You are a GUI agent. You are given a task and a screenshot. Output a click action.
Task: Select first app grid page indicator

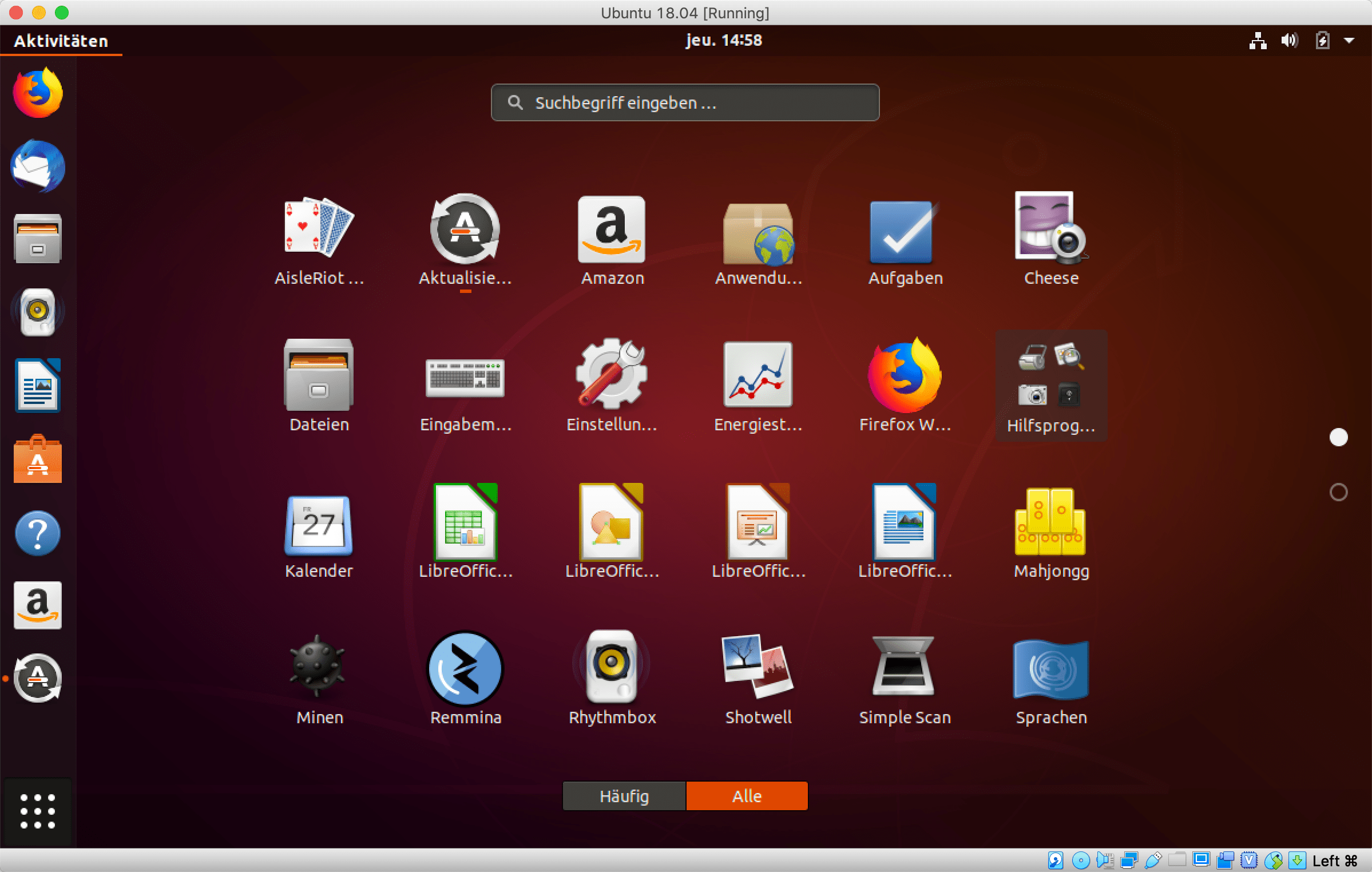pyautogui.click(x=1338, y=438)
